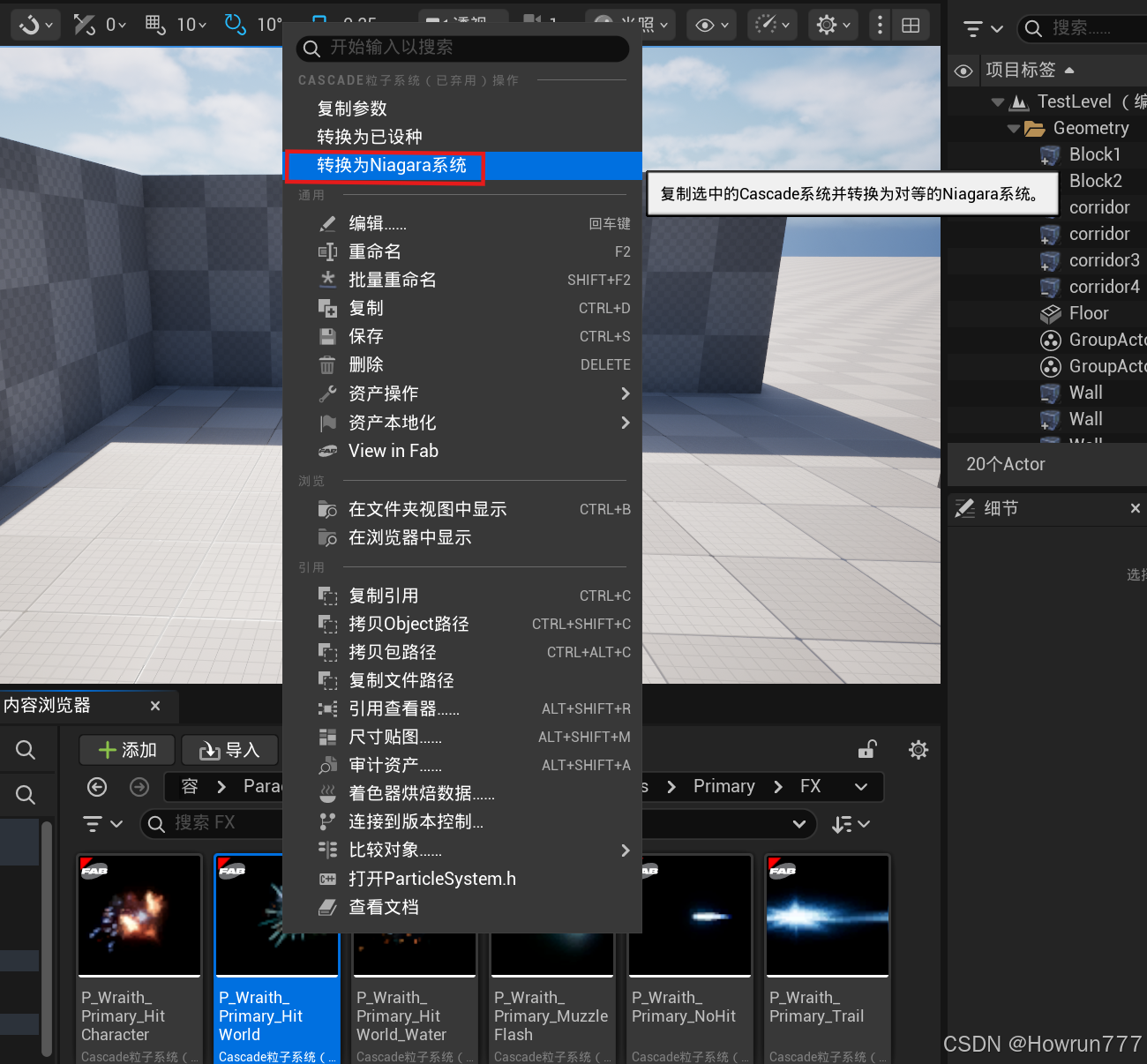The image size is (1147, 1064).
Task: Collapse the TestLevel tree node
Action: [997, 102]
